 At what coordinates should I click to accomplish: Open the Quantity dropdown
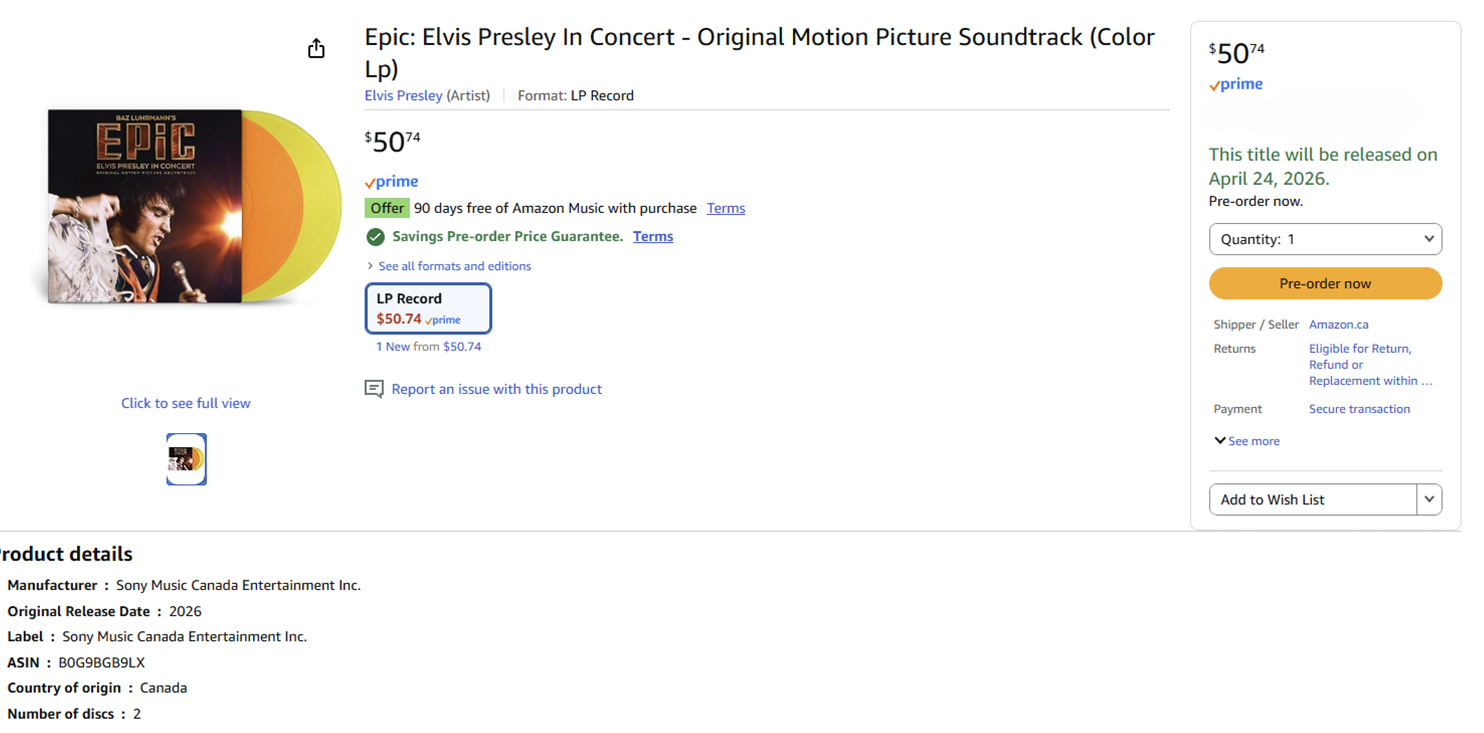point(1325,239)
